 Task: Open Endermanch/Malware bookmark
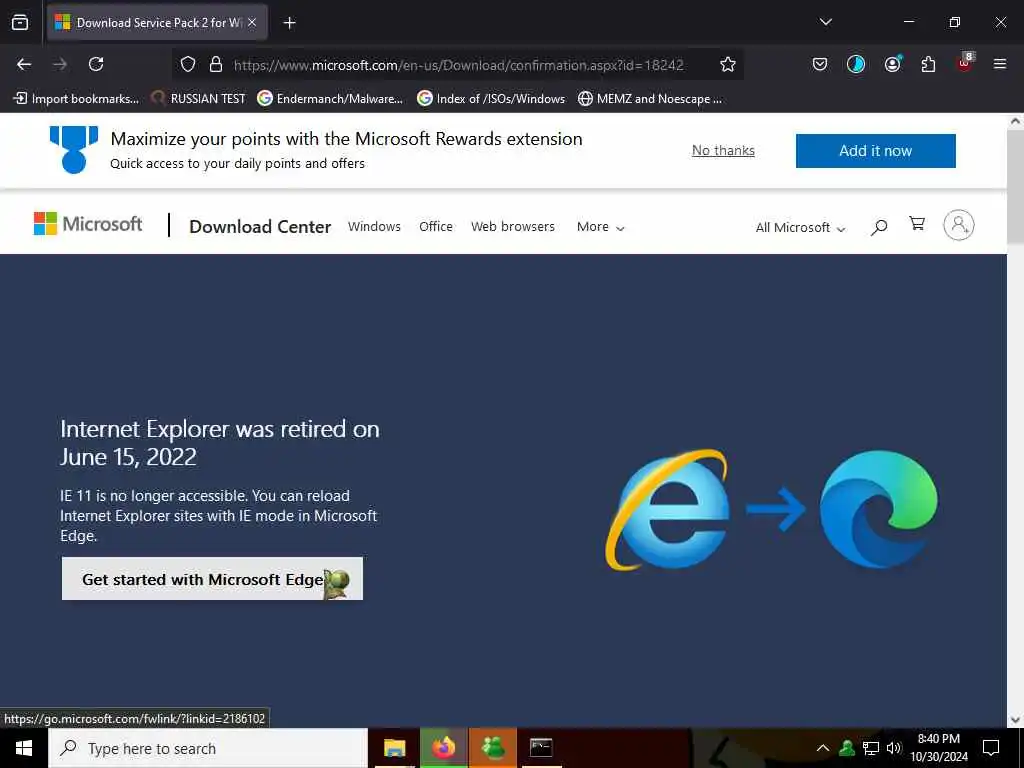[330, 99]
